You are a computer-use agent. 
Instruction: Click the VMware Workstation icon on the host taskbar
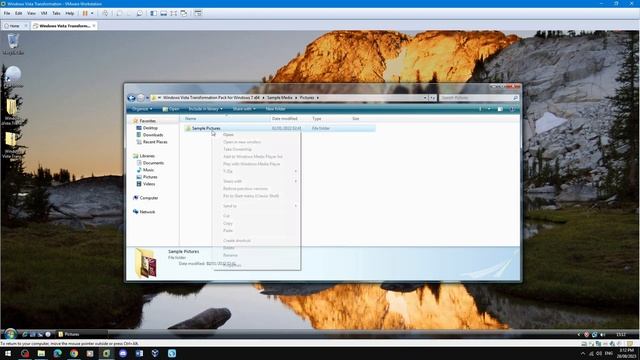pyautogui.click(x=107, y=353)
